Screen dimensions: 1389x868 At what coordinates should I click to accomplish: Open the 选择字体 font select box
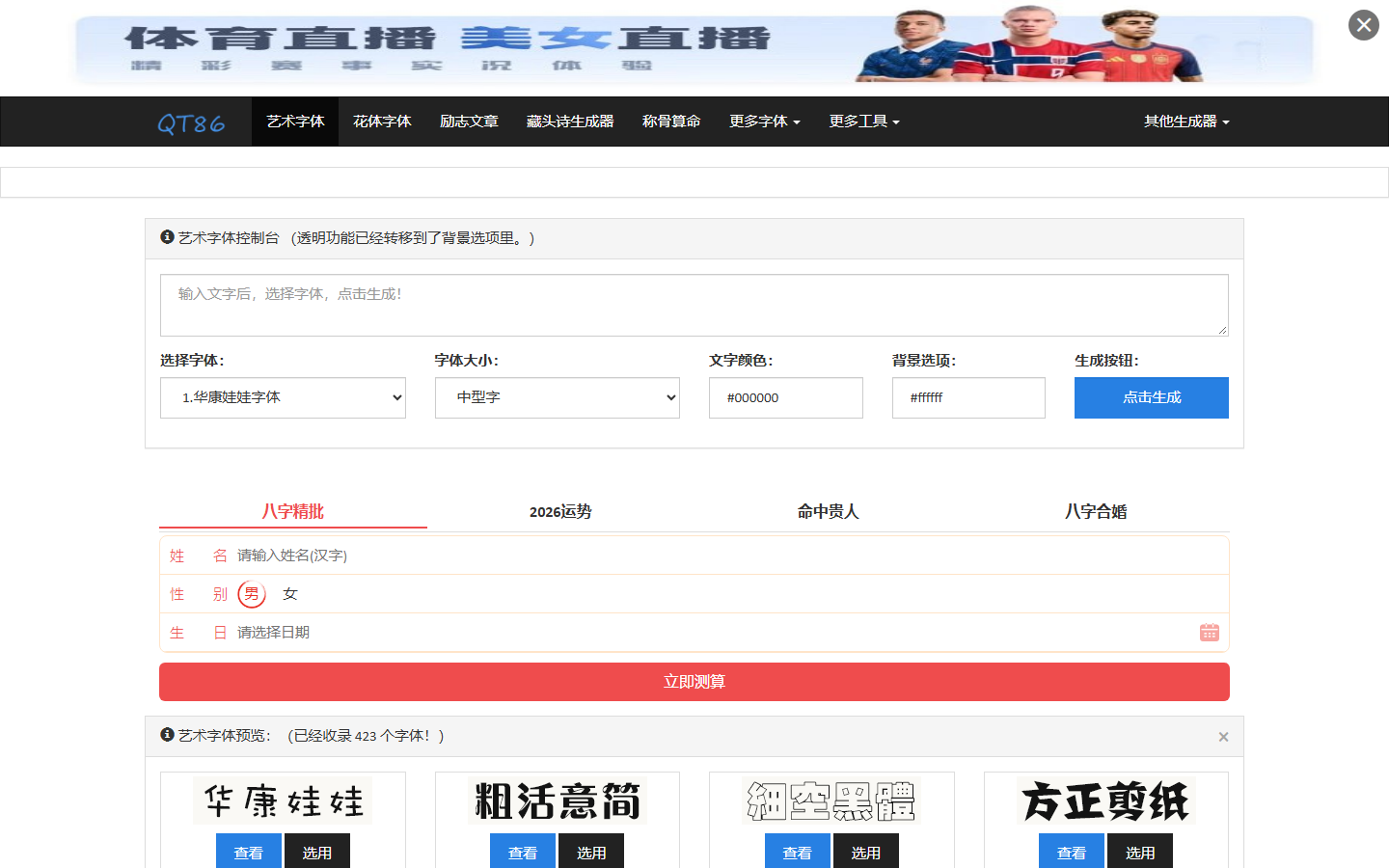pyautogui.click(x=283, y=397)
